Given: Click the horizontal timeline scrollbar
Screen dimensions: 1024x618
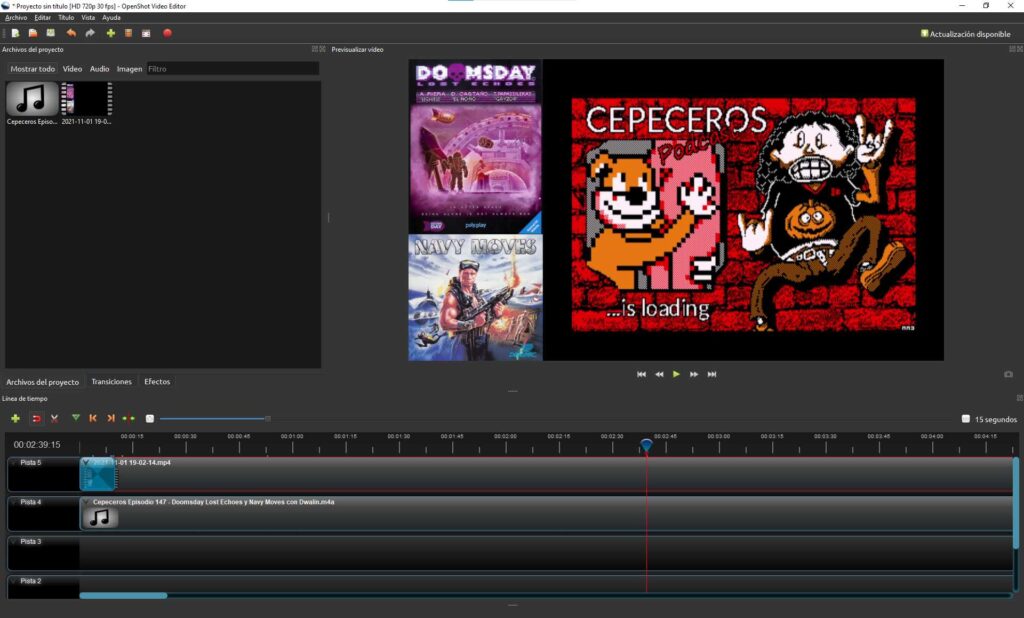Looking at the screenshot, I should click(123, 595).
